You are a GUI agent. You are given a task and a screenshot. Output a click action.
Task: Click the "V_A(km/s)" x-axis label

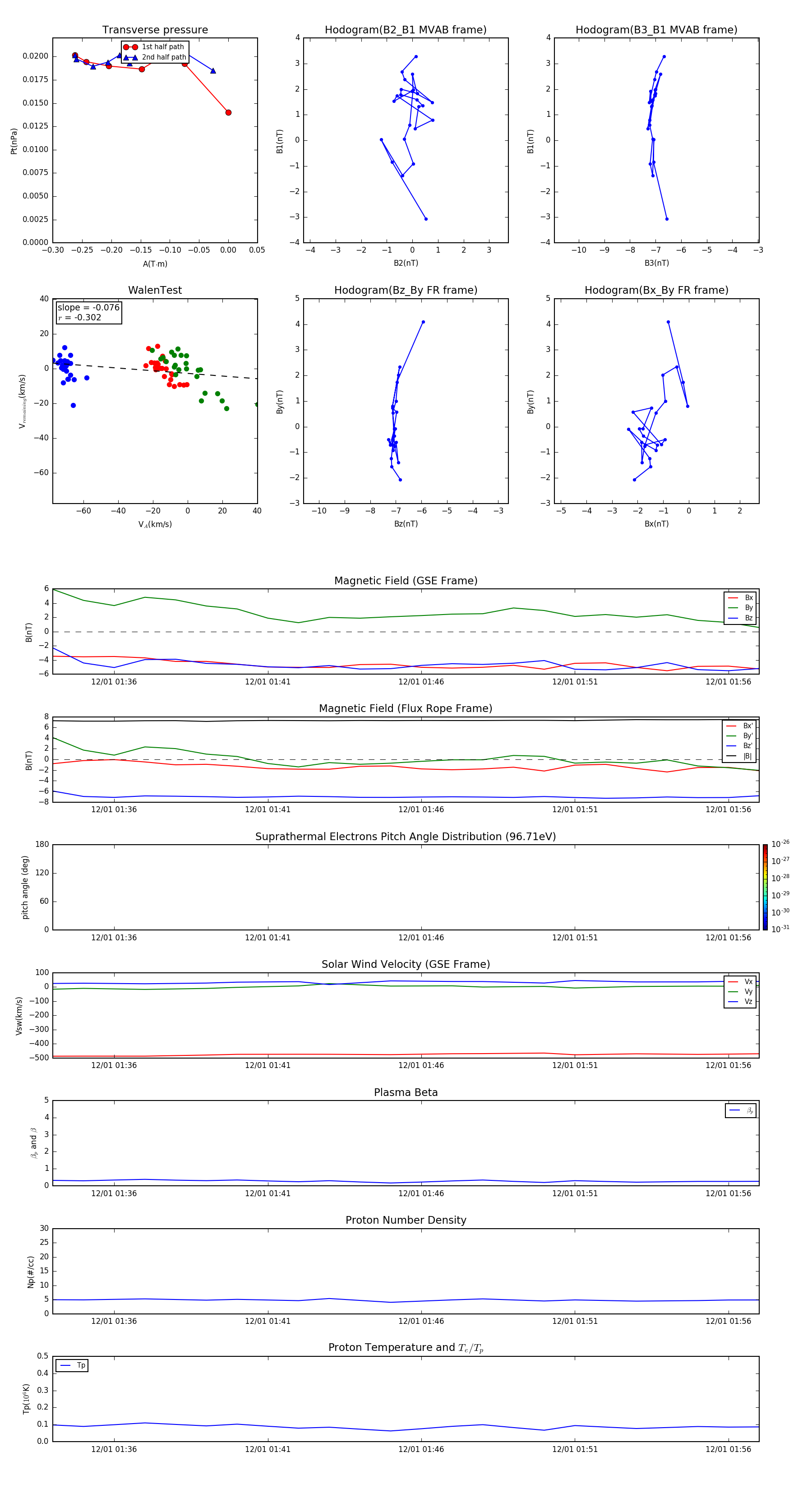click(x=155, y=525)
